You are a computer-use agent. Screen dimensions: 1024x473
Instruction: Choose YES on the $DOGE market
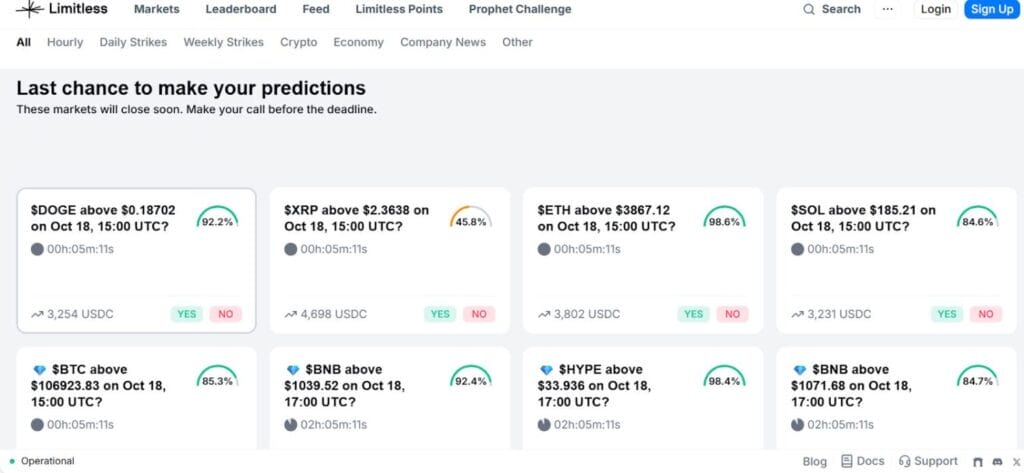pos(187,314)
